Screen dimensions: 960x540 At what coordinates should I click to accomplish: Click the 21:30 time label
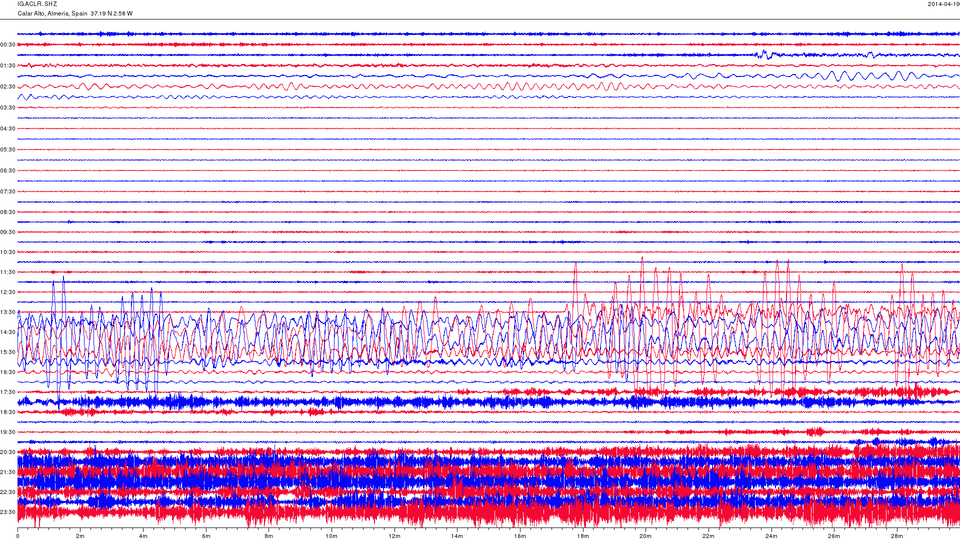pos(8,472)
